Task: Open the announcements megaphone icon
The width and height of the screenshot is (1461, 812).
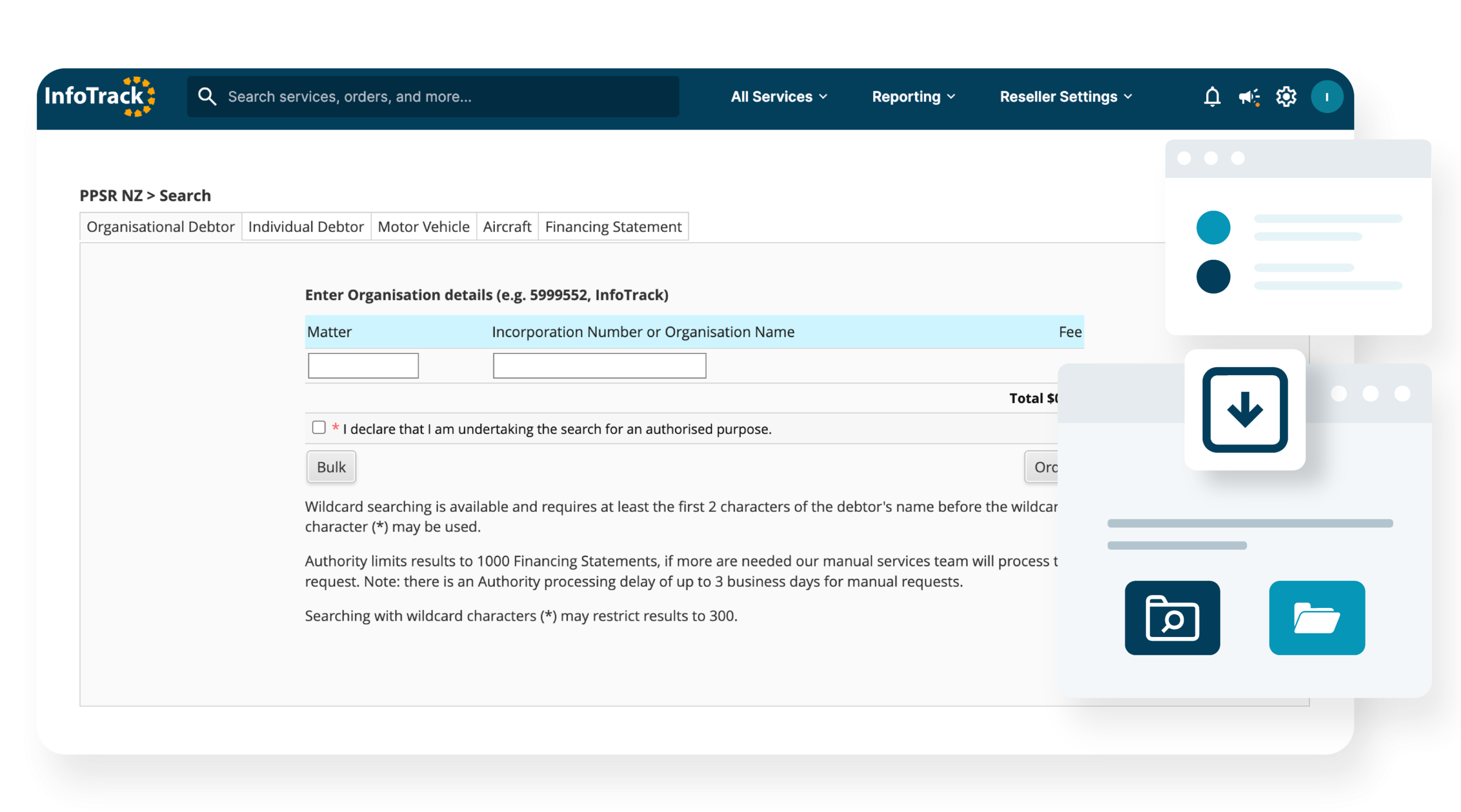Action: click(x=1249, y=97)
